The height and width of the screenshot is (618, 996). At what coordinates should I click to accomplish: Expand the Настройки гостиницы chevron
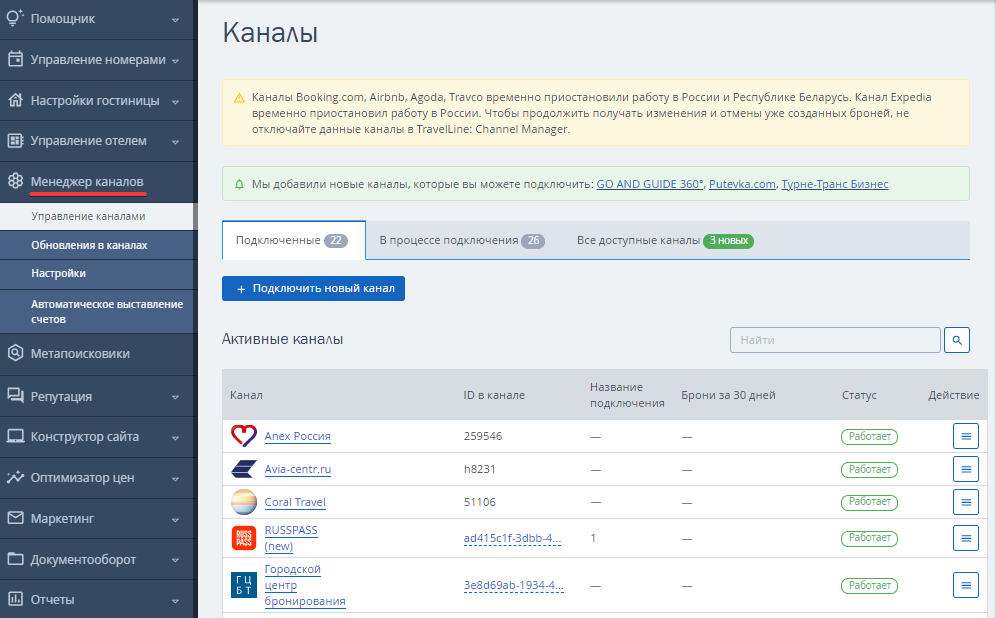pos(175,102)
